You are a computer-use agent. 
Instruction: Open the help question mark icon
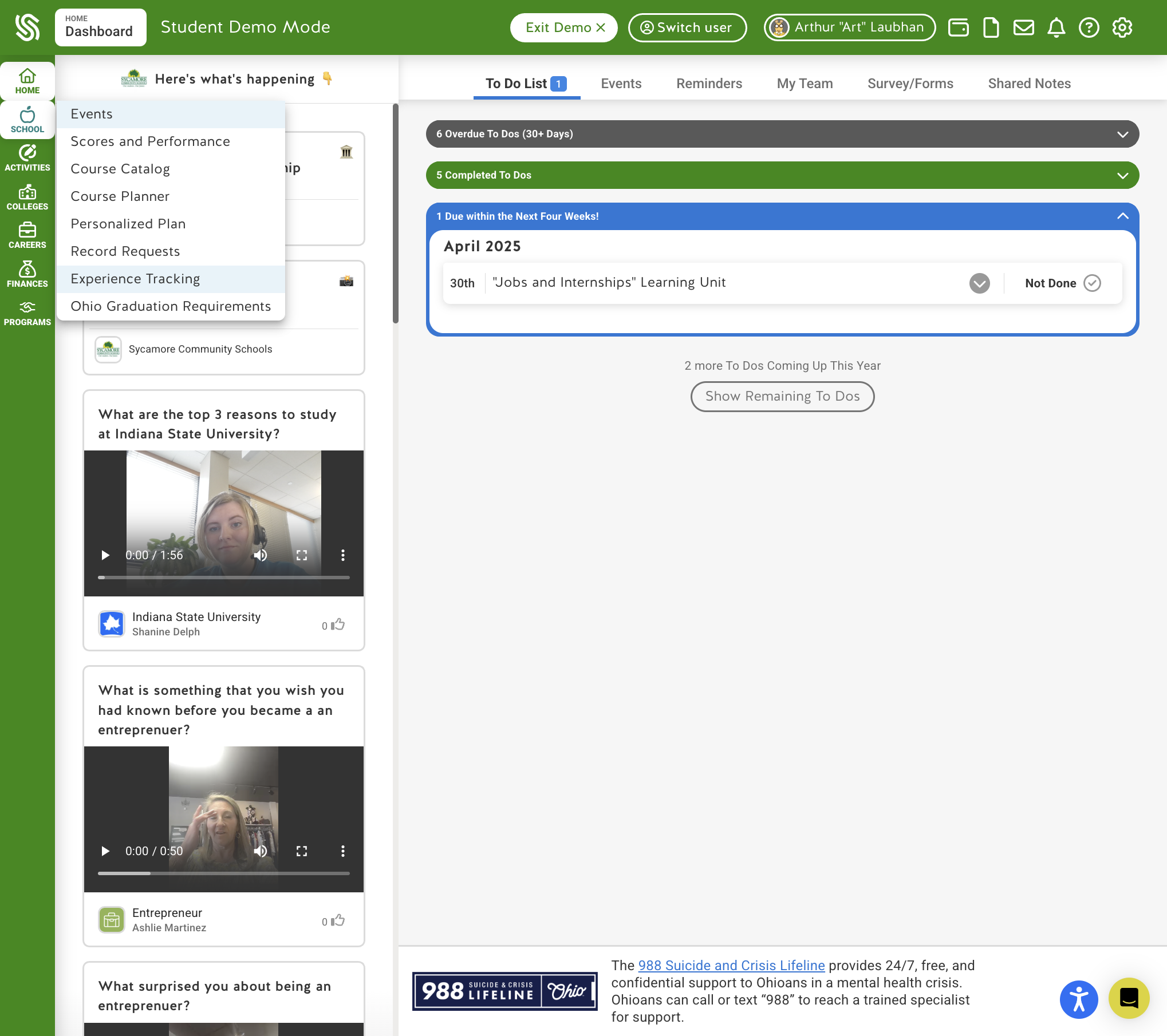1089,27
